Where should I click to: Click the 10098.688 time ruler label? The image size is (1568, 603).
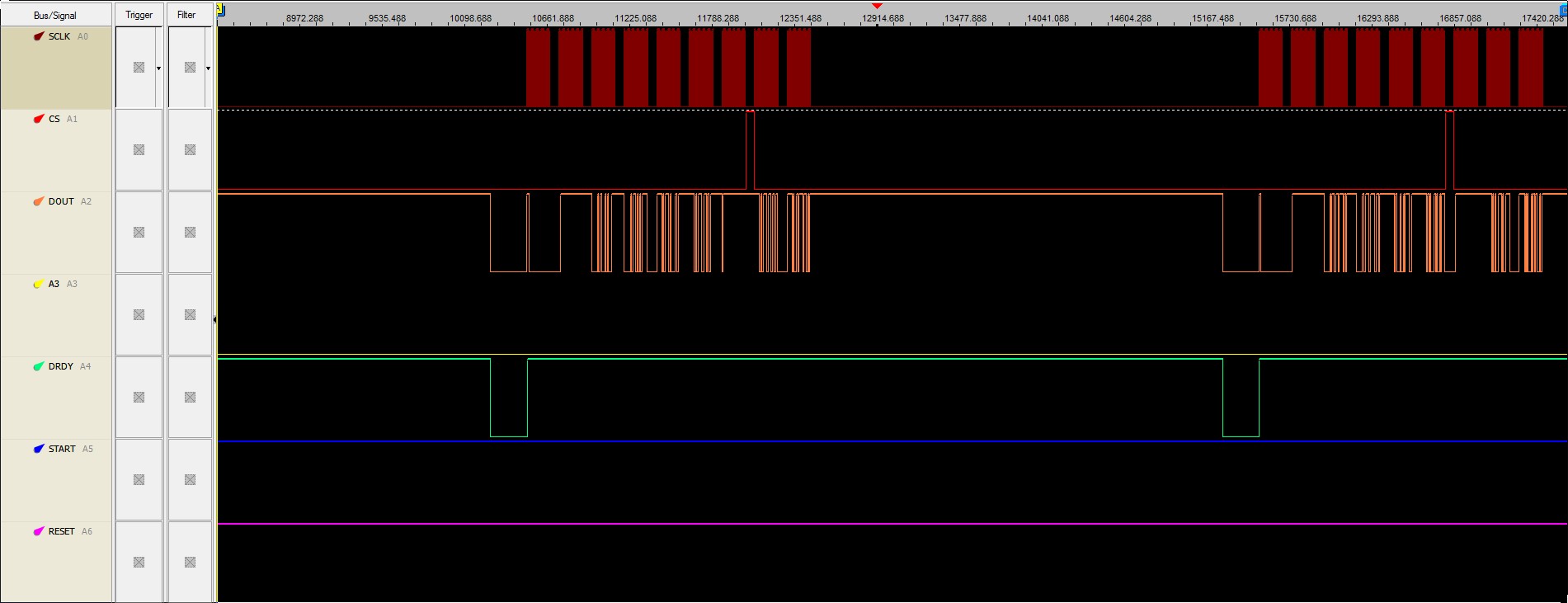(471, 18)
